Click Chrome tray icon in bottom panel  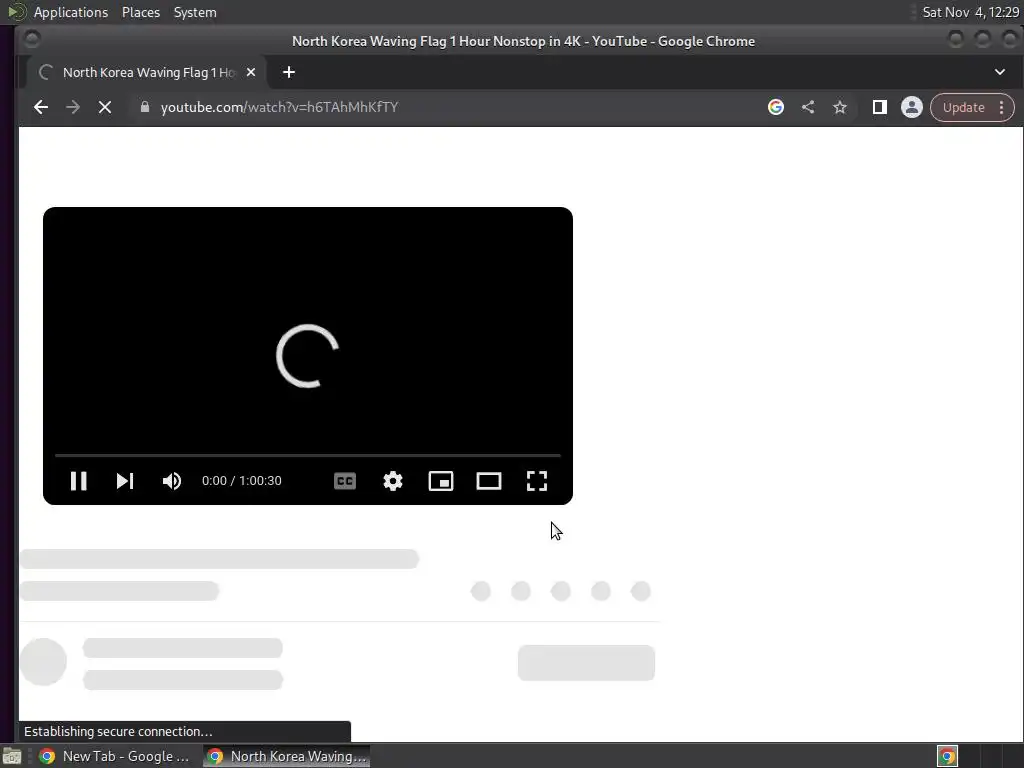(947, 756)
